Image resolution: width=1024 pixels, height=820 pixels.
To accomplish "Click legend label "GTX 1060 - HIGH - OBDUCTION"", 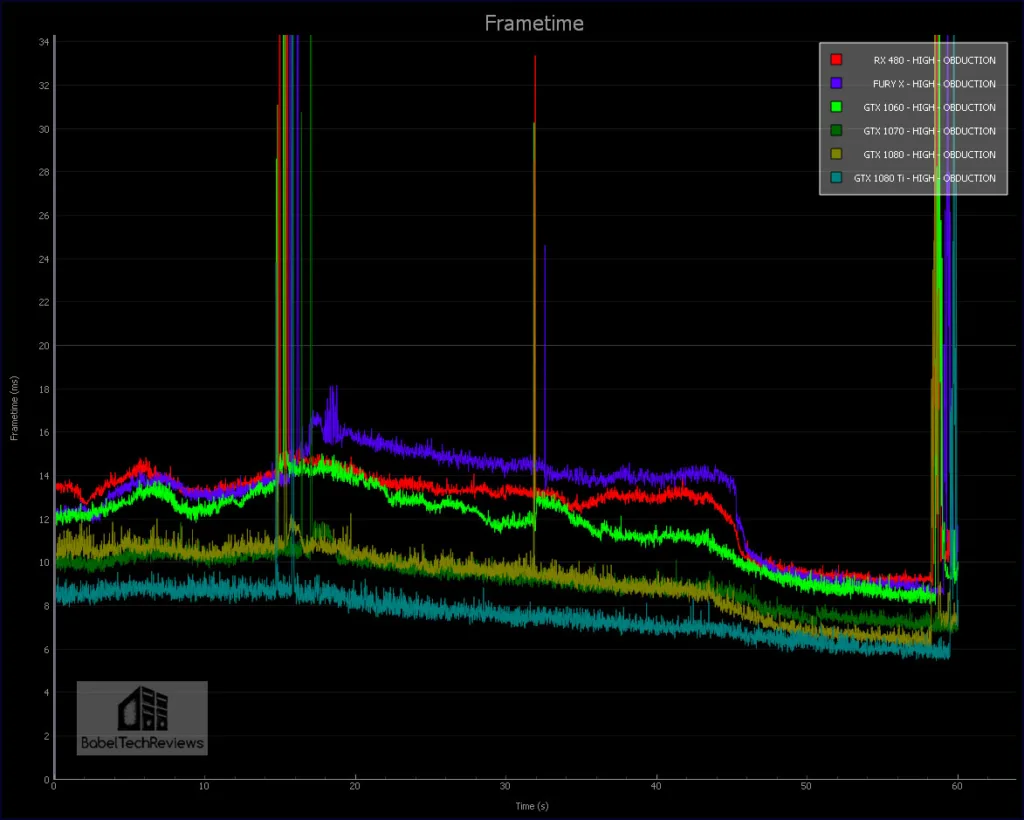I will click(x=929, y=107).
